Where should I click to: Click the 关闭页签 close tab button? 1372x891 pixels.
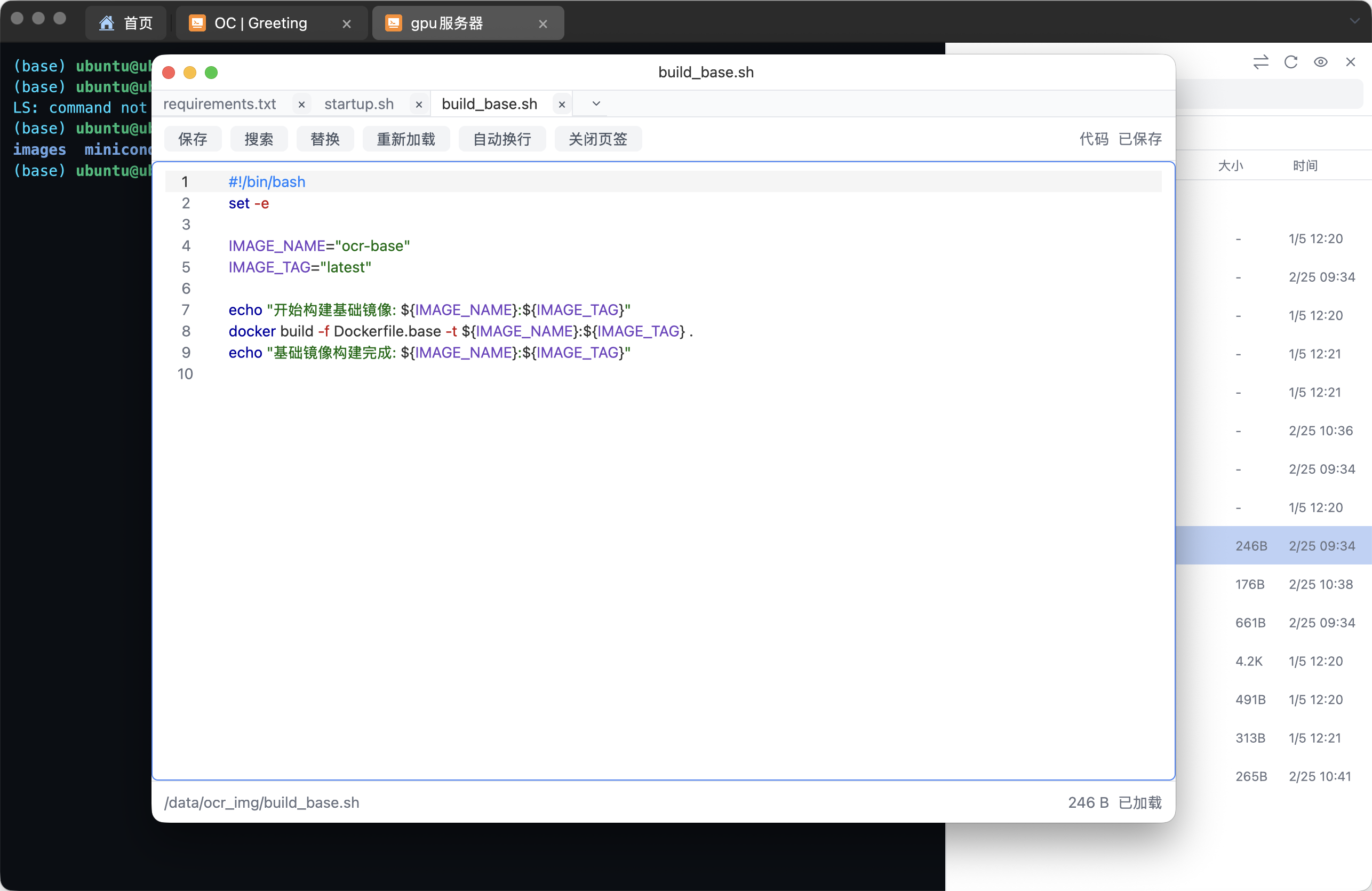pyautogui.click(x=598, y=139)
